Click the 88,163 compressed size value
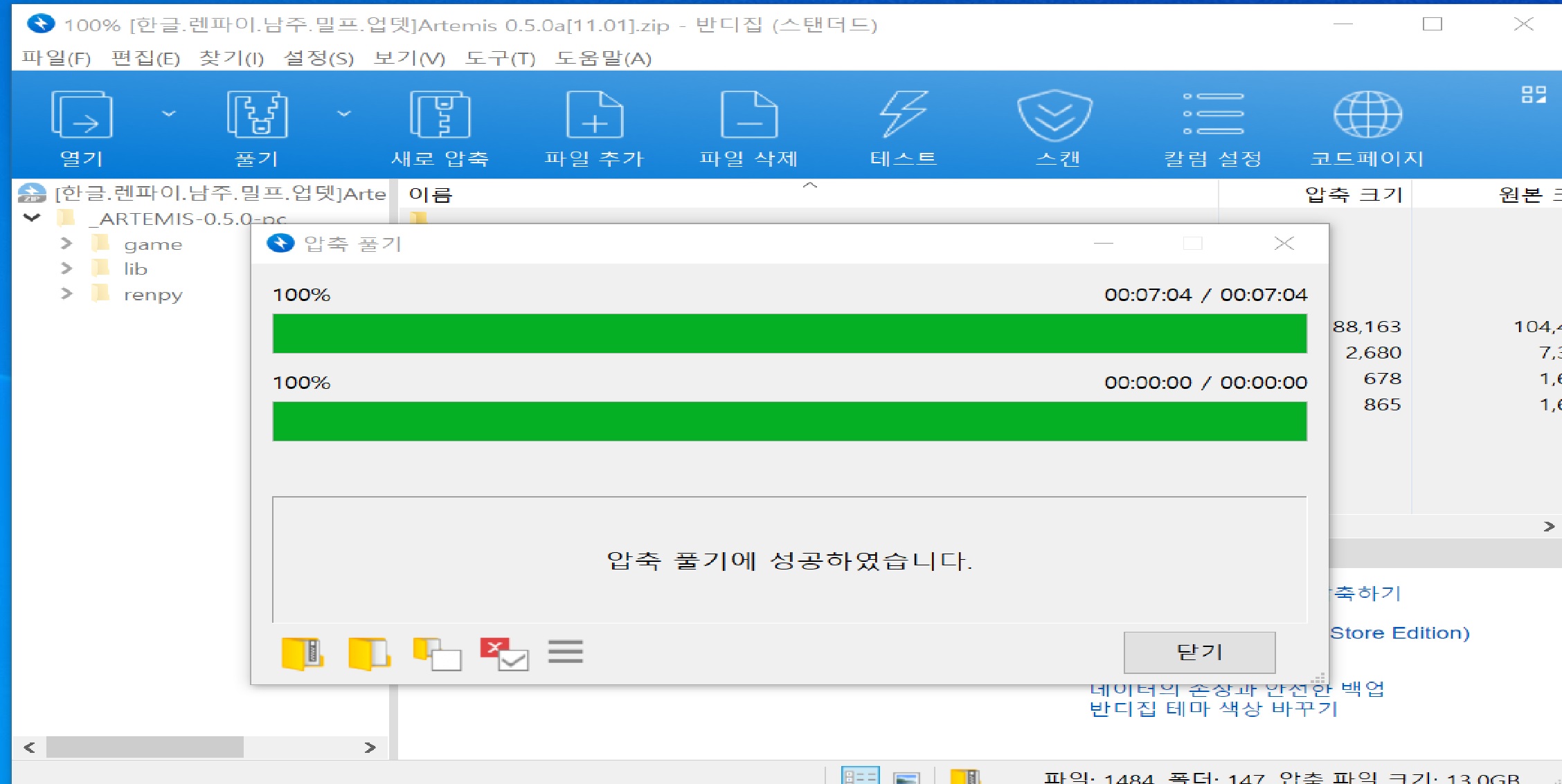The width and height of the screenshot is (1562, 784). pos(1367,327)
